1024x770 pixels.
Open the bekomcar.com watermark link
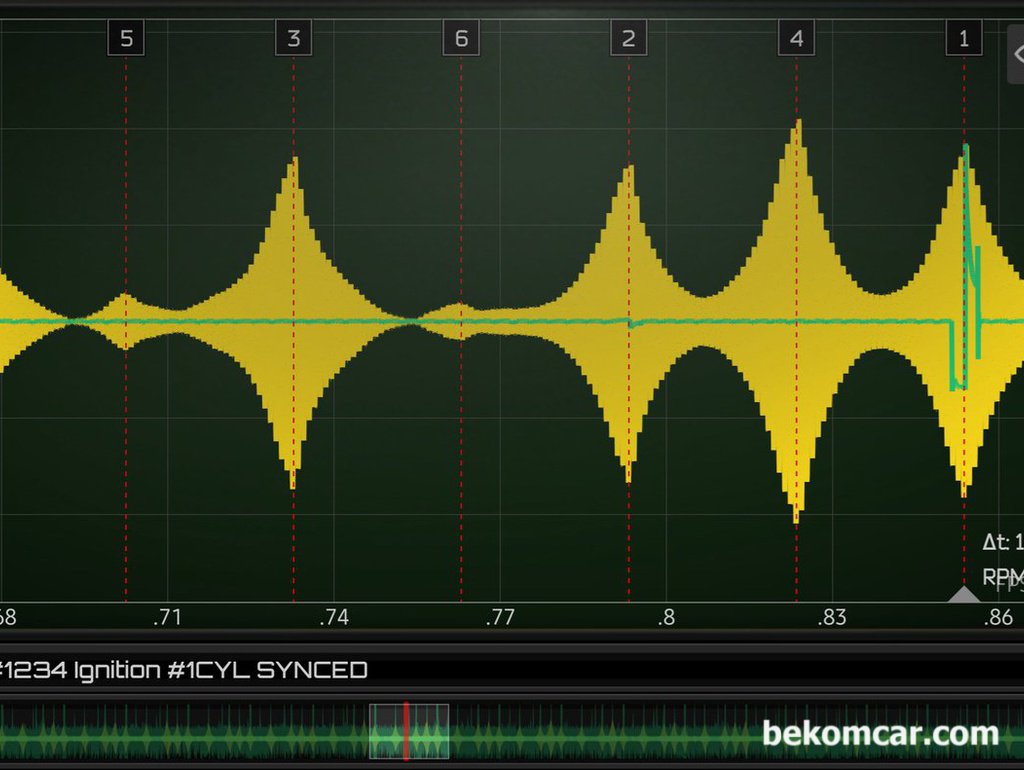880,734
